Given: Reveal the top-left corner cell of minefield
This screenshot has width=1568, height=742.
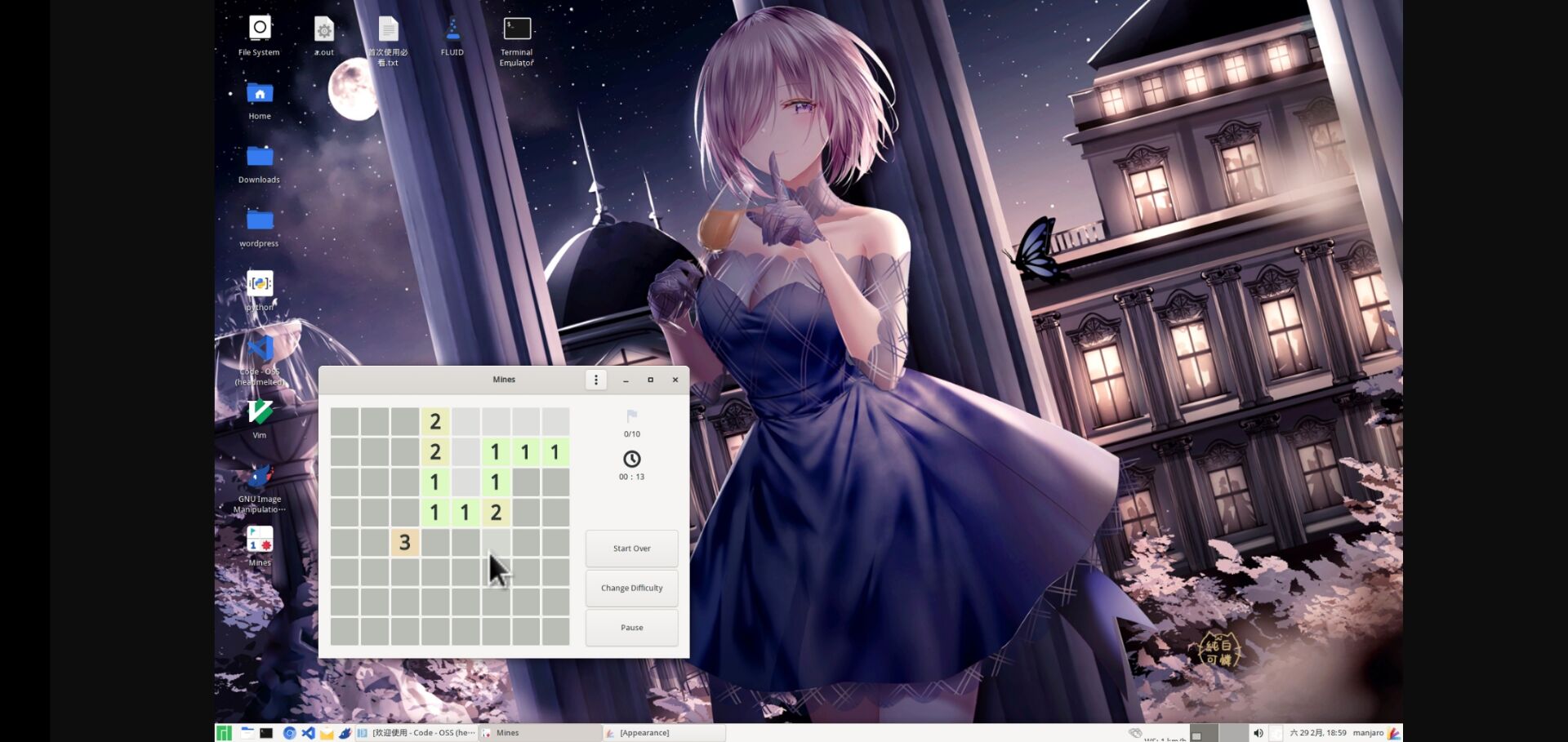Looking at the screenshot, I should click(345, 421).
